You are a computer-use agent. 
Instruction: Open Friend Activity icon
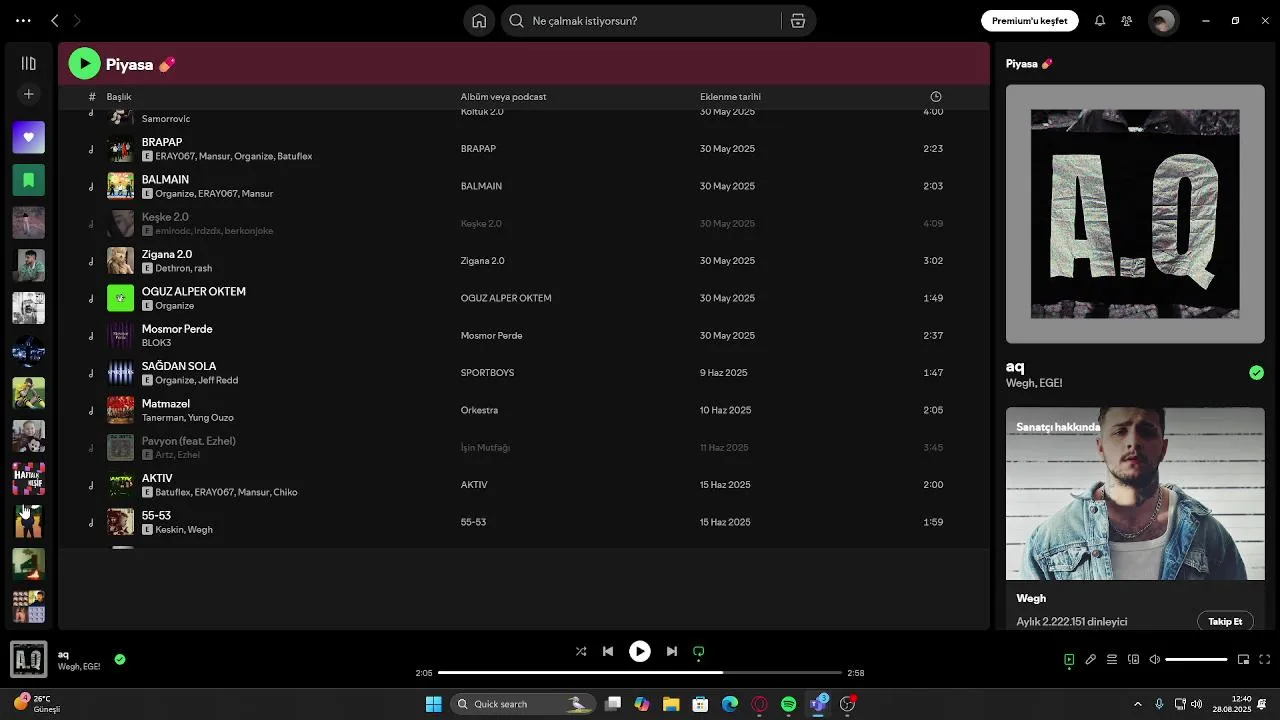[1127, 21]
